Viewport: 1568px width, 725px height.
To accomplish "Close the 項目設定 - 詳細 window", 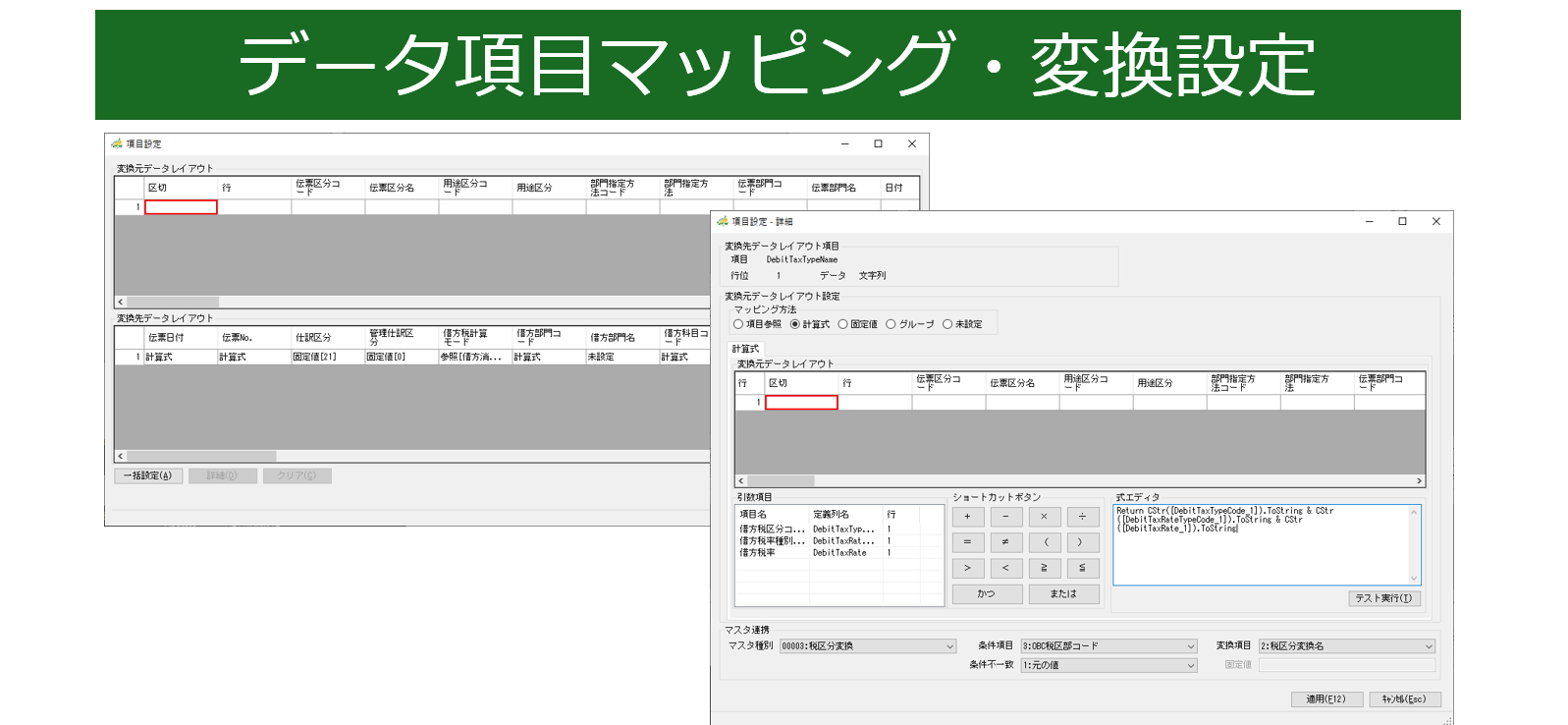I will coord(1435,221).
